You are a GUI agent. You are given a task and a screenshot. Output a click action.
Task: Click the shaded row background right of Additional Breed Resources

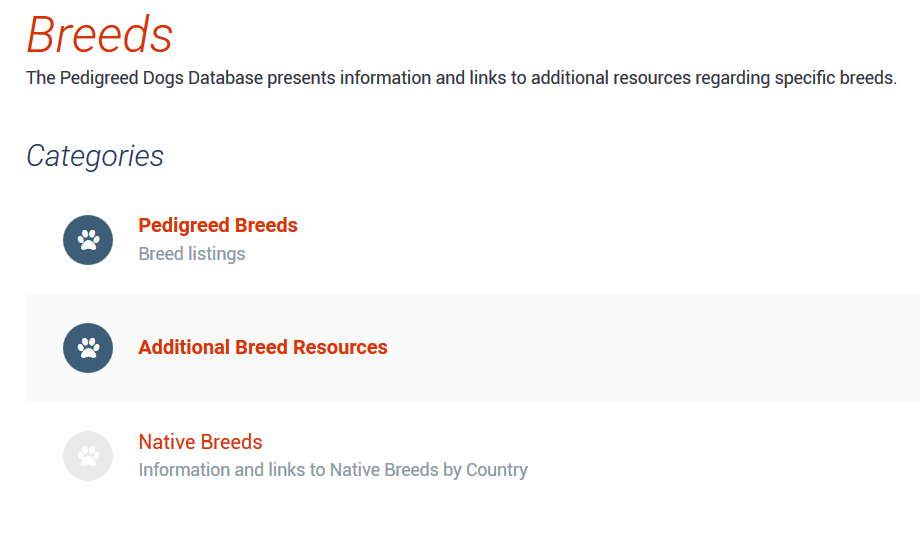650,348
